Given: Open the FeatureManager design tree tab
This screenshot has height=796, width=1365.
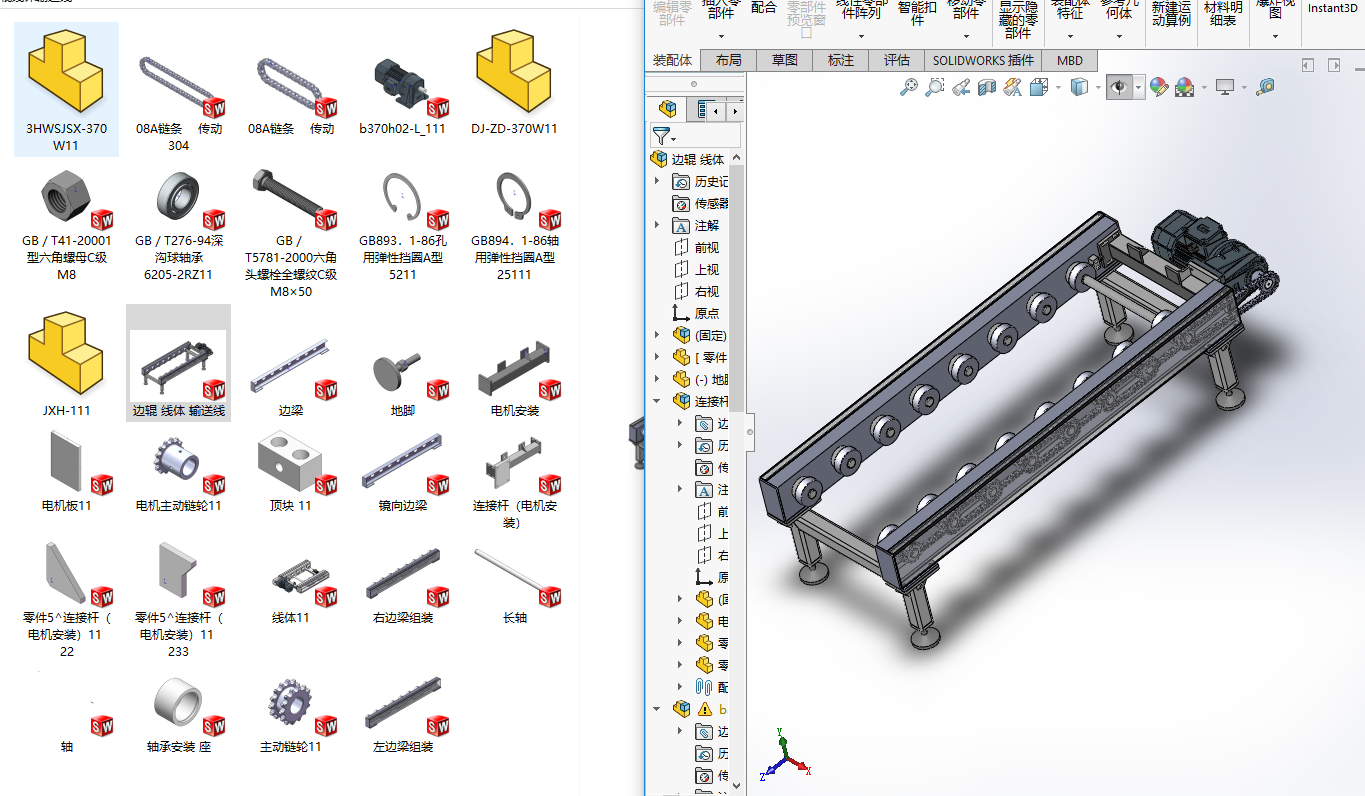Looking at the screenshot, I should point(667,110).
